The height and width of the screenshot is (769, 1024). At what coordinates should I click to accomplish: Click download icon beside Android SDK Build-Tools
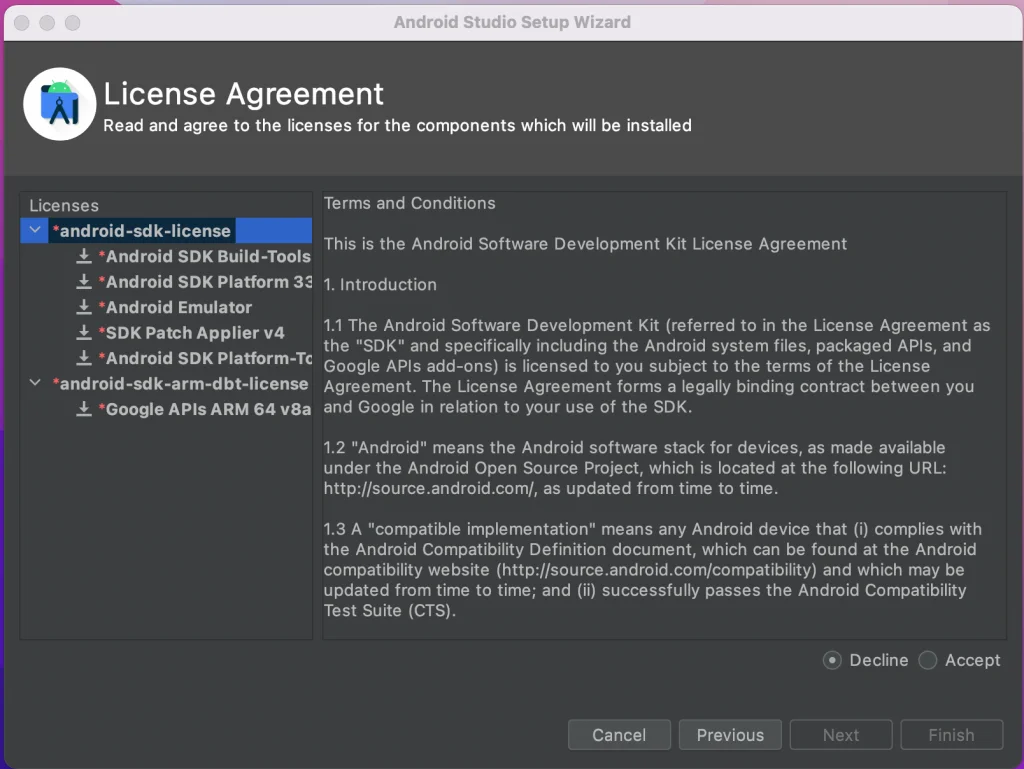click(84, 256)
